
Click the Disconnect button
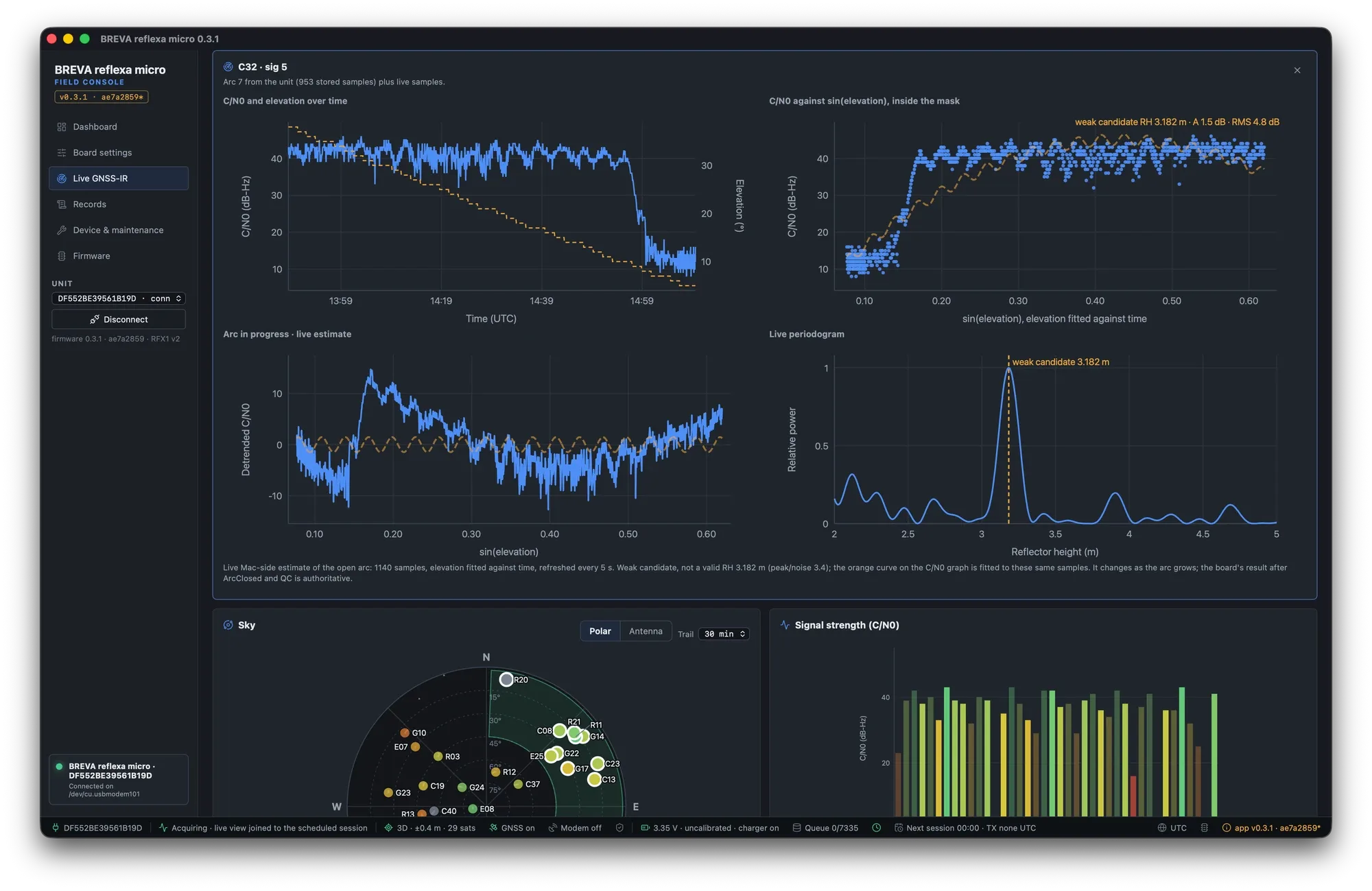pyautogui.click(x=119, y=320)
